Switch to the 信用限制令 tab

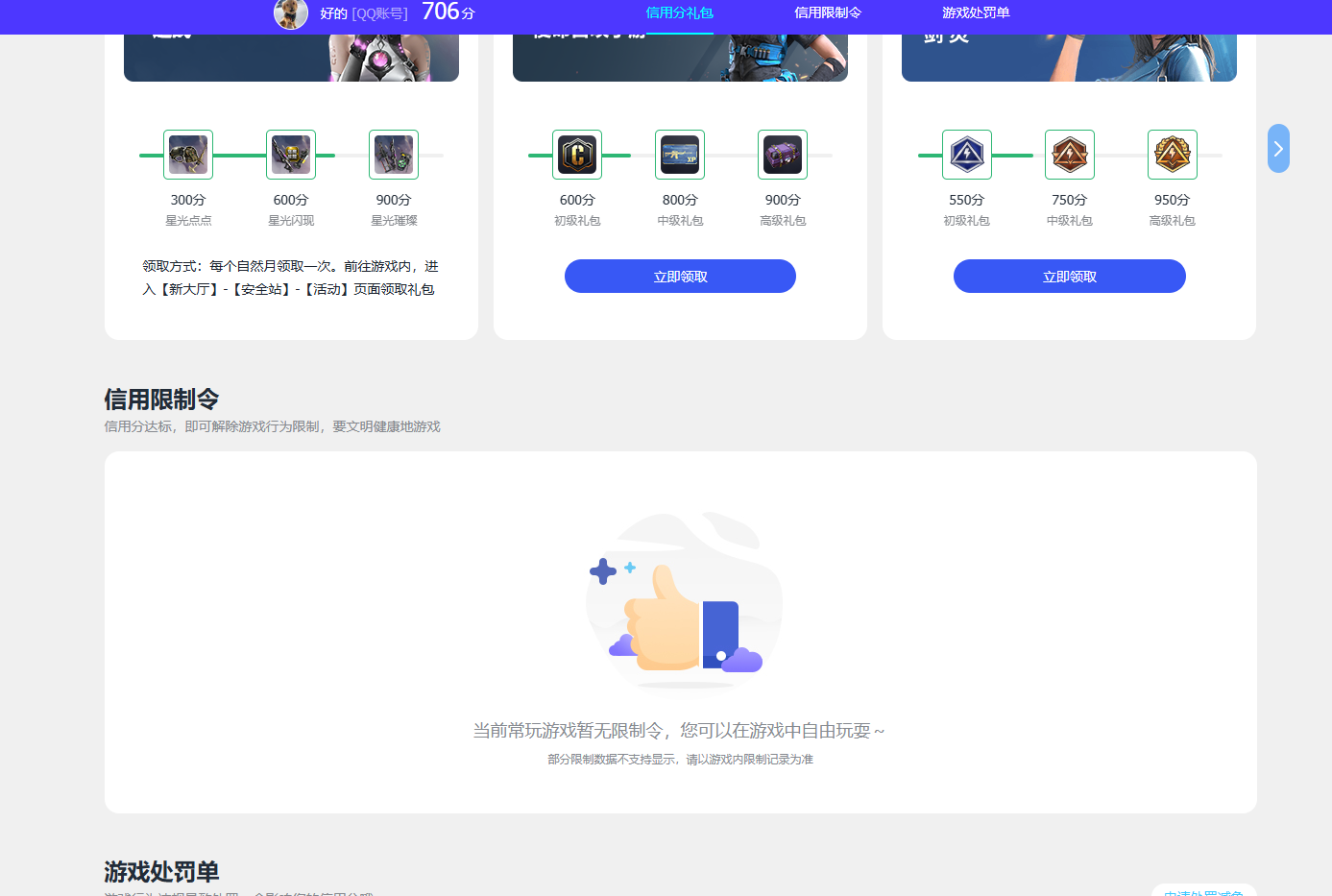coord(828,13)
